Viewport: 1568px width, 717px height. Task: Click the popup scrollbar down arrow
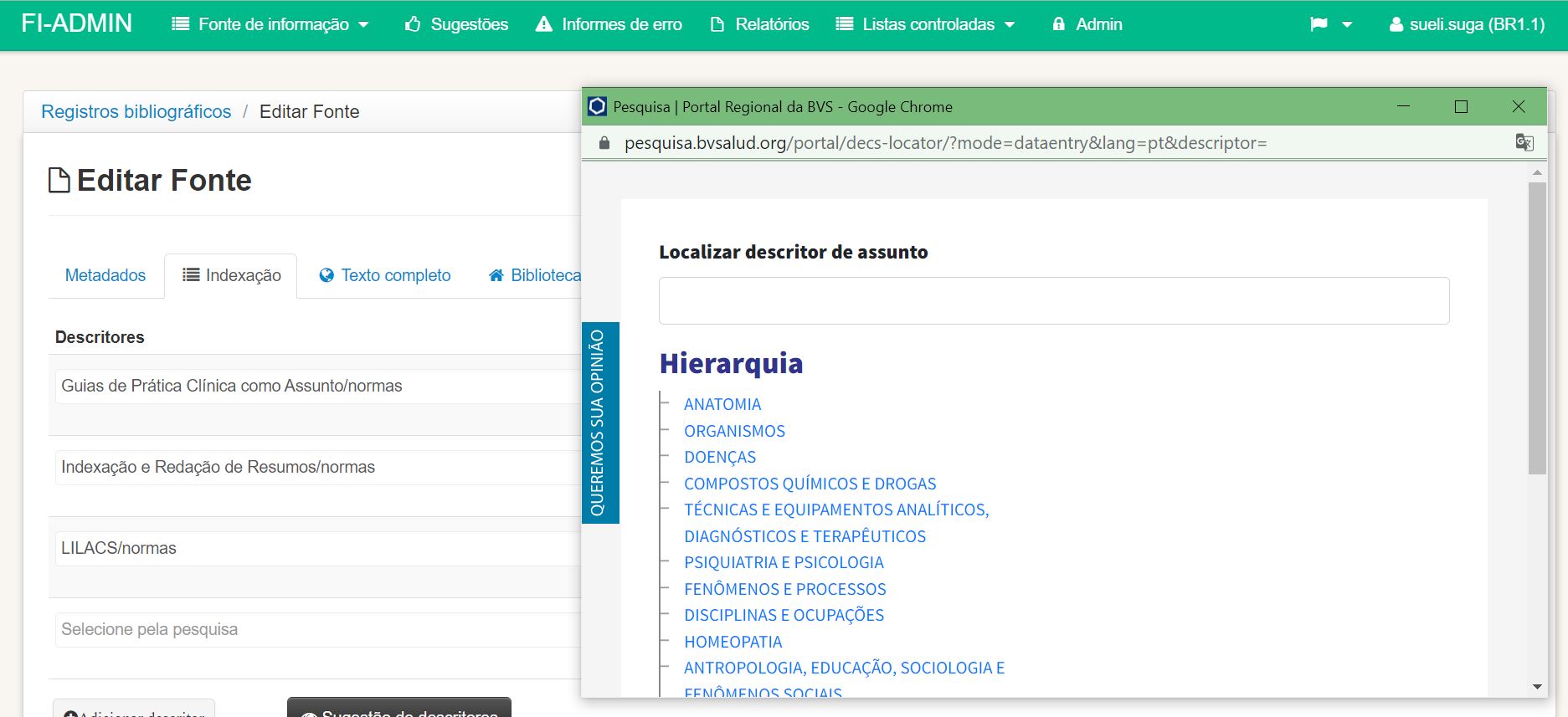[1537, 687]
